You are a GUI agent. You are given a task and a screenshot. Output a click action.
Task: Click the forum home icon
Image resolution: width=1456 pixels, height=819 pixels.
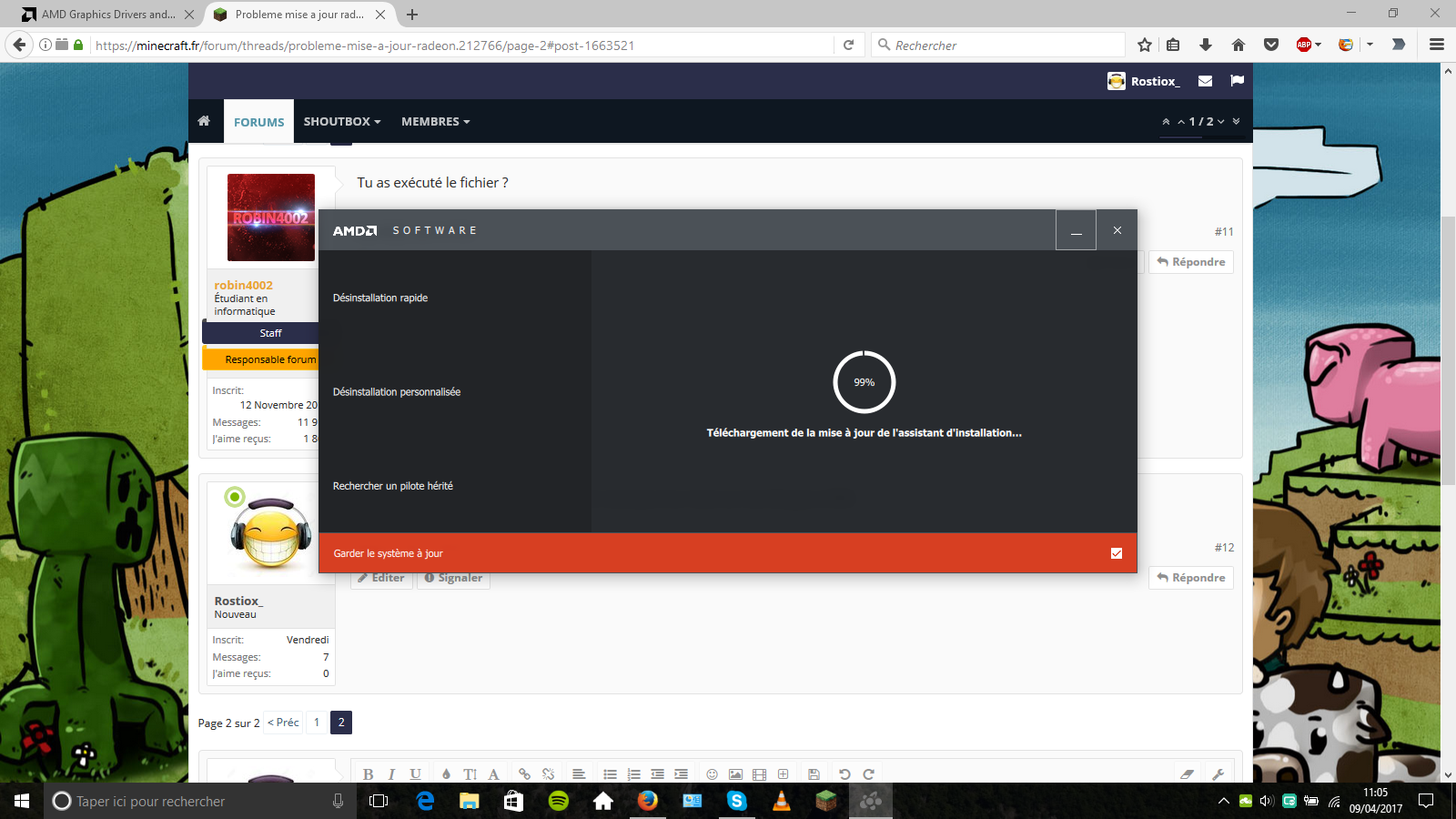coord(204,121)
